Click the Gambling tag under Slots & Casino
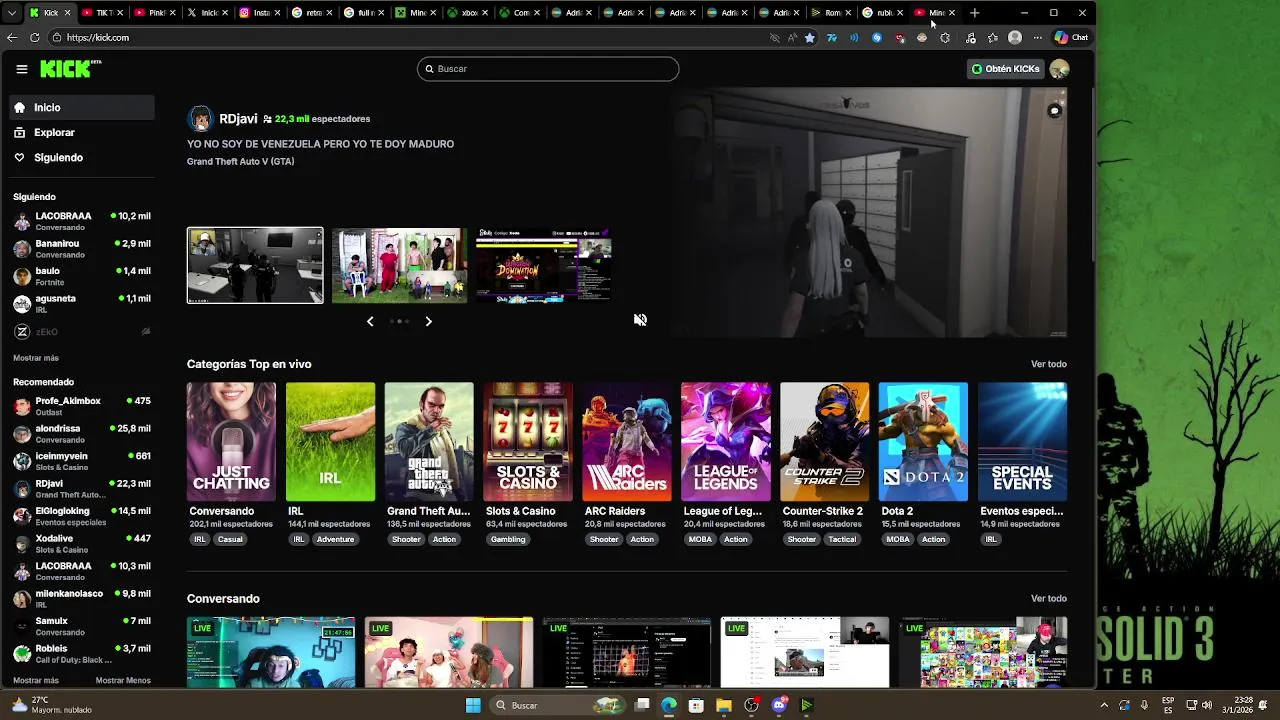 508,539
